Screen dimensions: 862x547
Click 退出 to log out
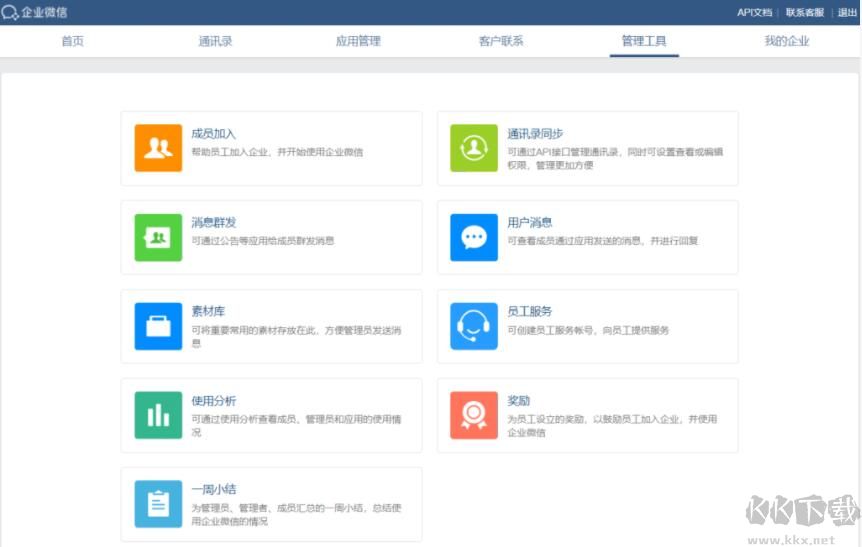tap(847, 12)
